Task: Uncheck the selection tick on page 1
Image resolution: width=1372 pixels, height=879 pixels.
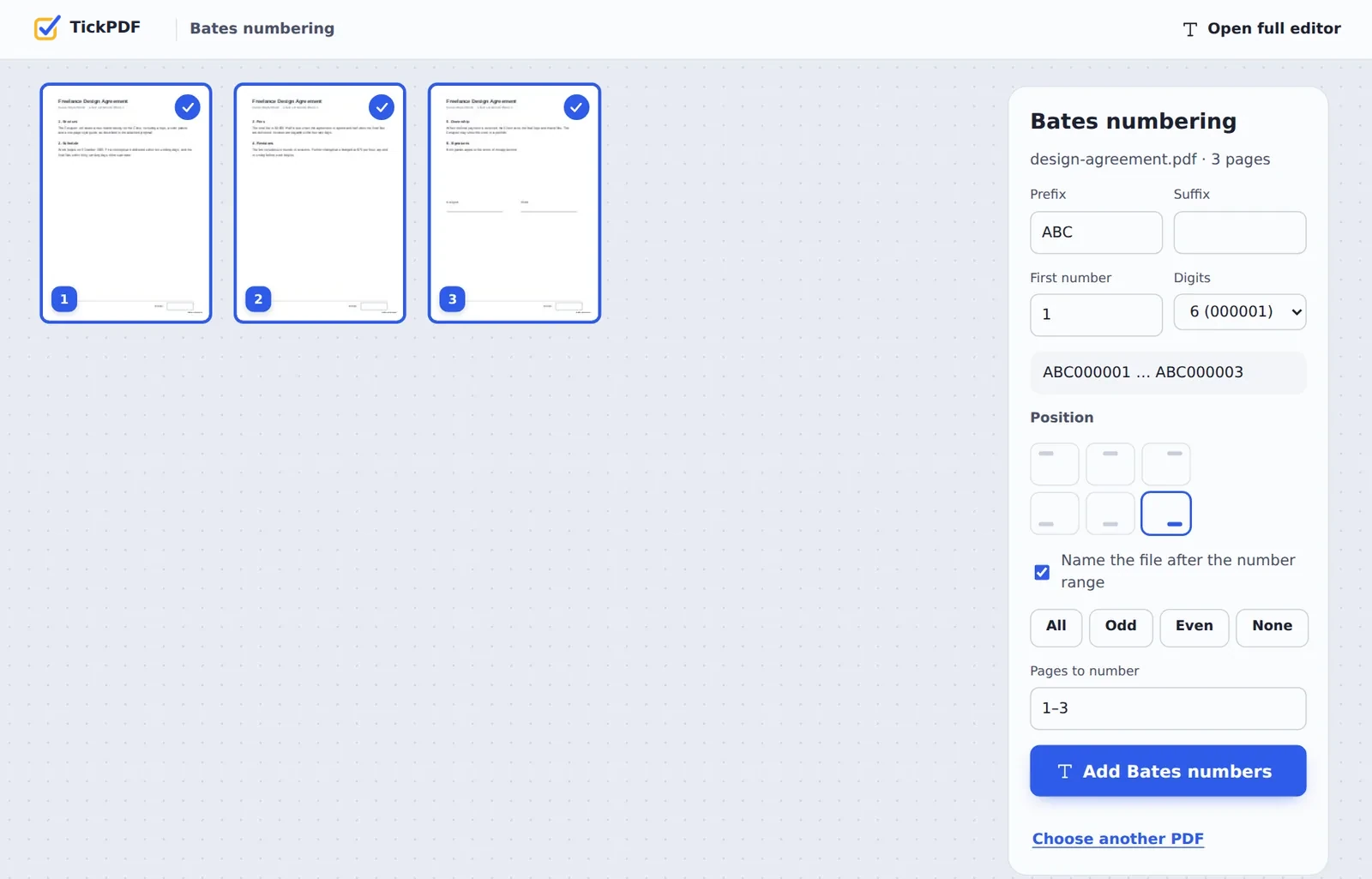Action: tap(187, 107)
